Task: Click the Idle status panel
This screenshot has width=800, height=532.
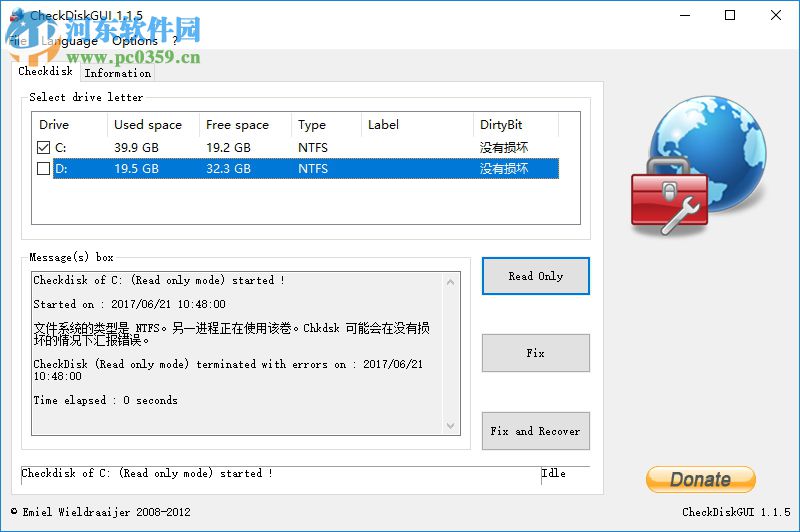Action: 565,473
